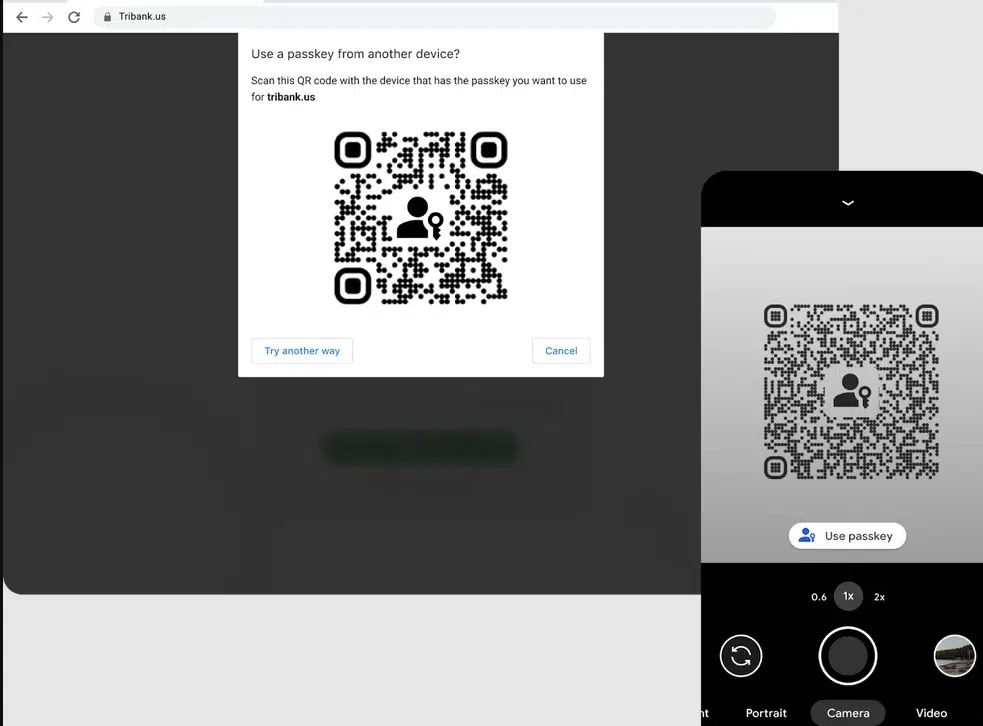Viewport: 983px width, 726px height.
Task: Switch to Portrait mode
Action: point(766,713)
